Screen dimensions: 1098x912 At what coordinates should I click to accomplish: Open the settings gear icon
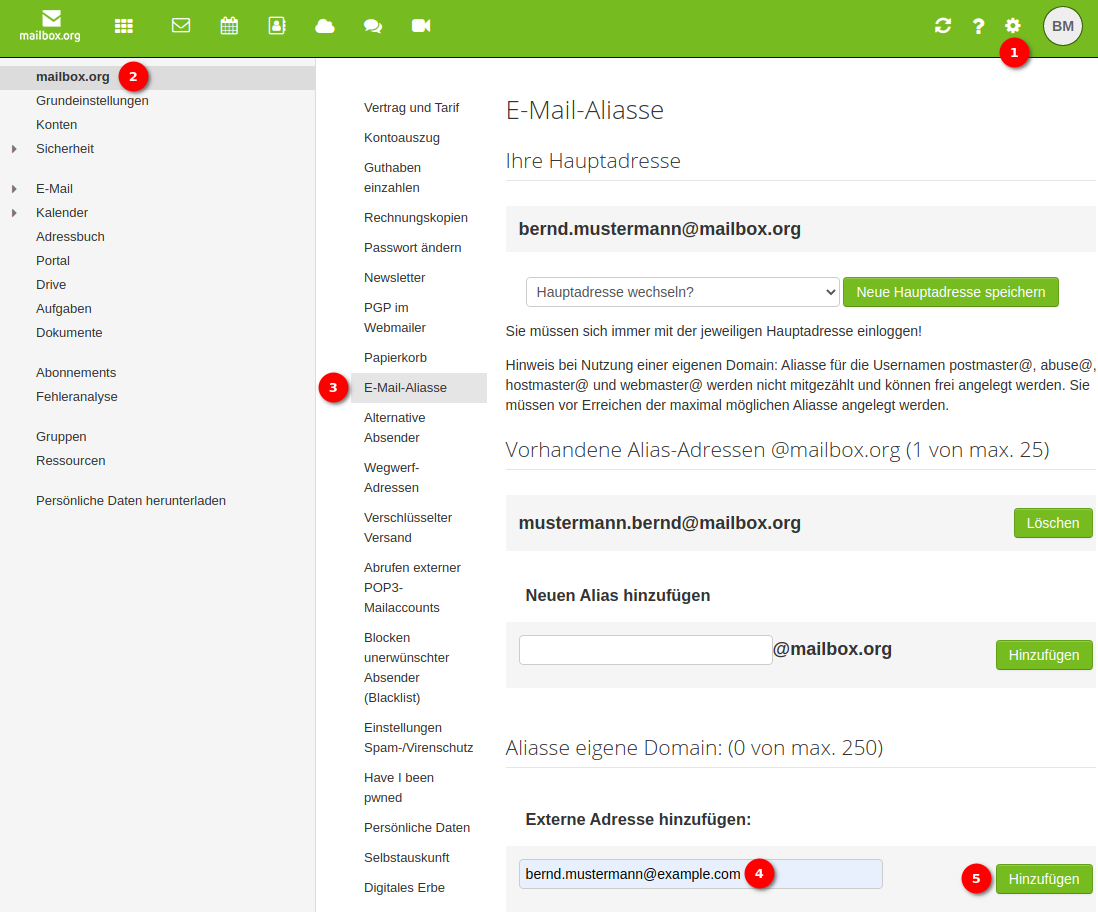pyautogui.click(x=1013, y=26)
